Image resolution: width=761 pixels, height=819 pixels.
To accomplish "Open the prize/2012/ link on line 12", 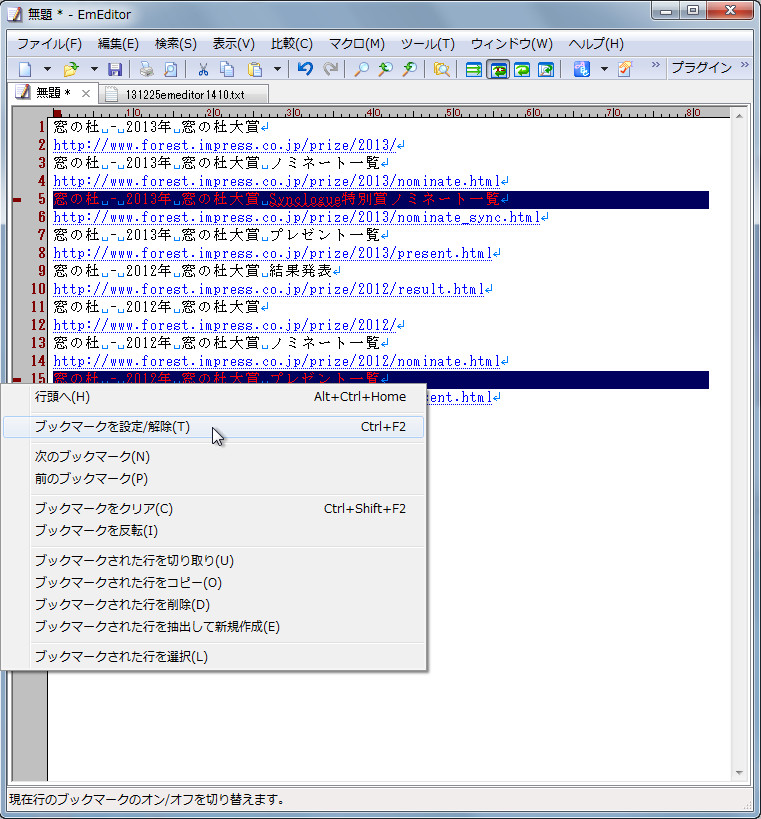I will [x=225, y=325].
